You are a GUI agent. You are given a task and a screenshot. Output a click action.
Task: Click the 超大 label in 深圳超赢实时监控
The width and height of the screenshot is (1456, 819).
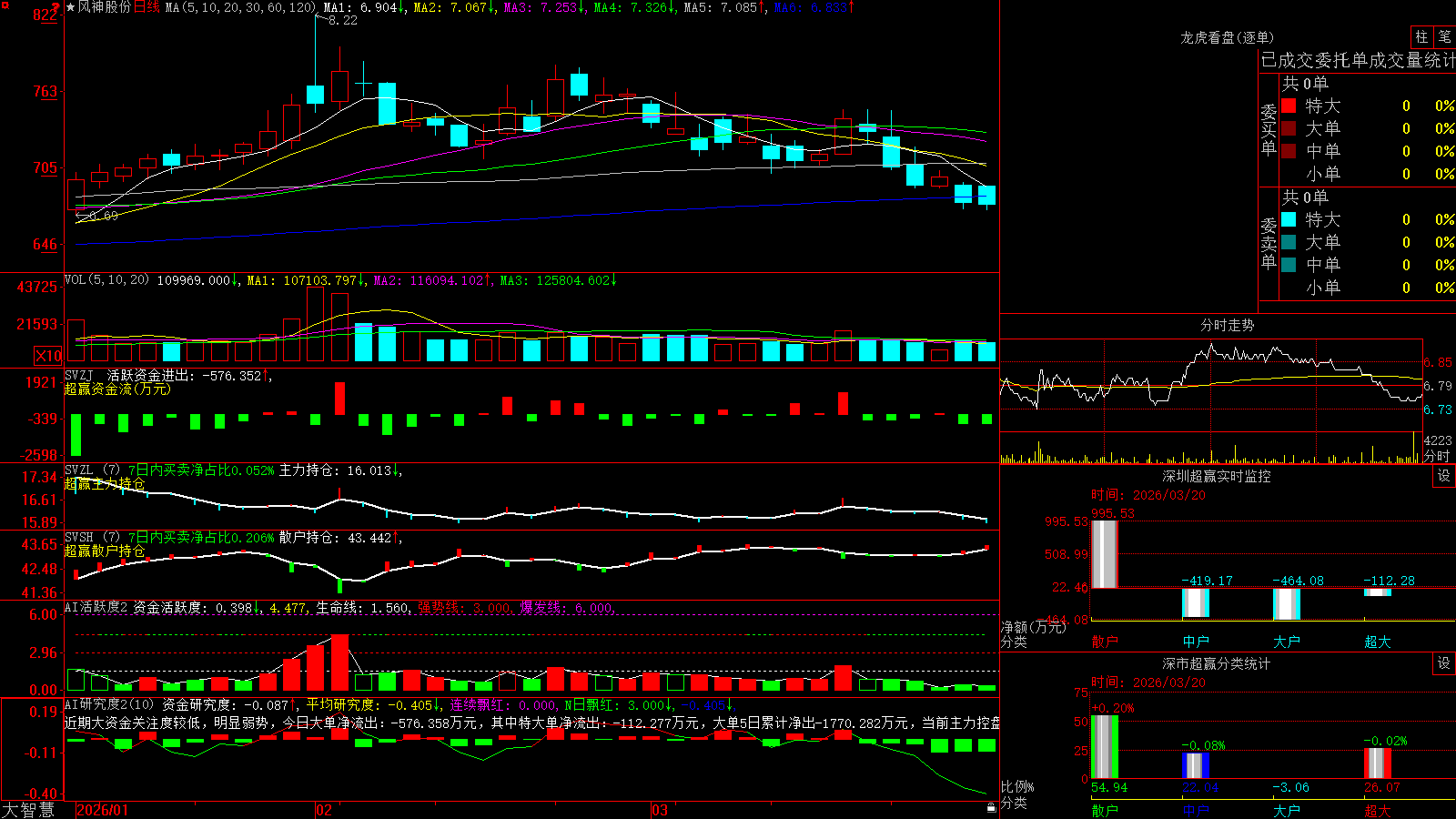point(1378,642)
